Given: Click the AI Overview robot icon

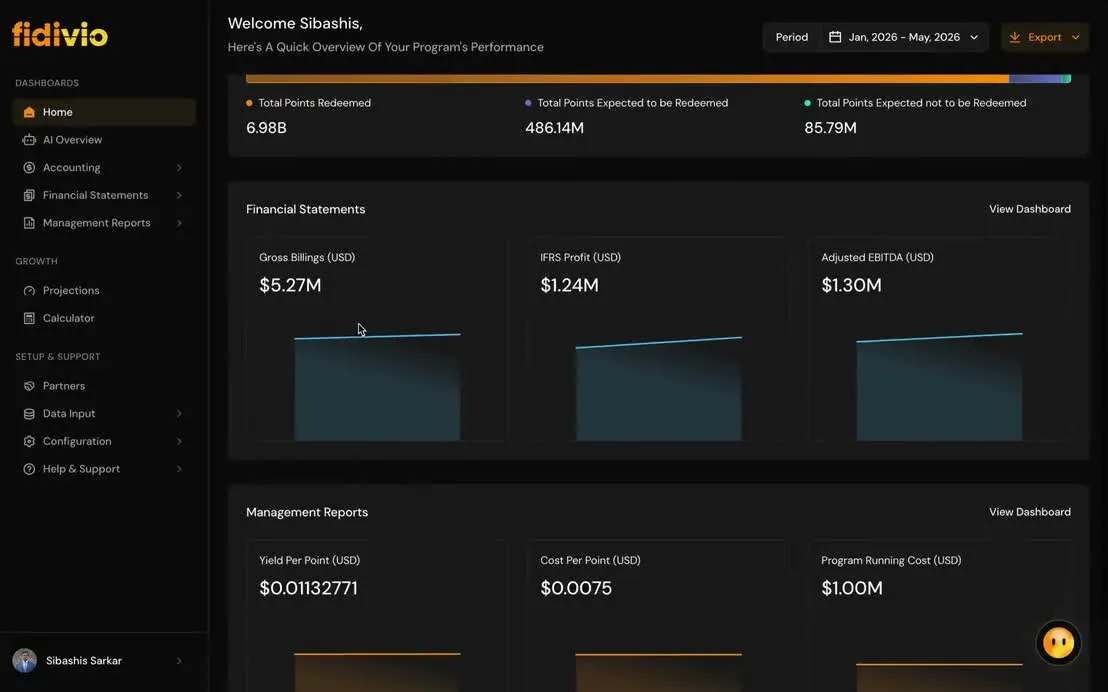Looking at the screenshot, I should [x=29, y=140].
